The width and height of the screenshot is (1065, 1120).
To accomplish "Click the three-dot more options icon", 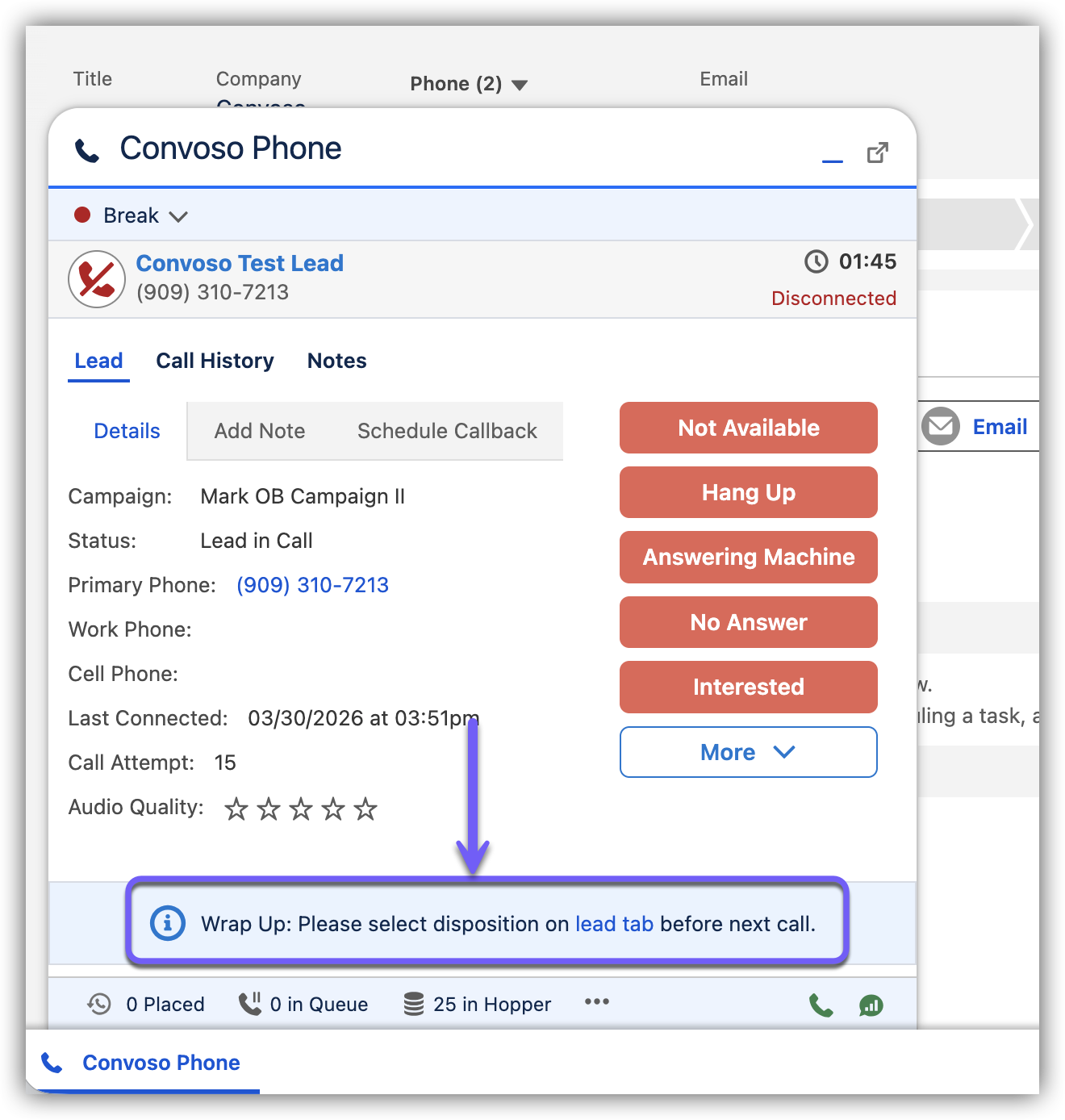I will pyautogui.click(x=597, y=1002).
